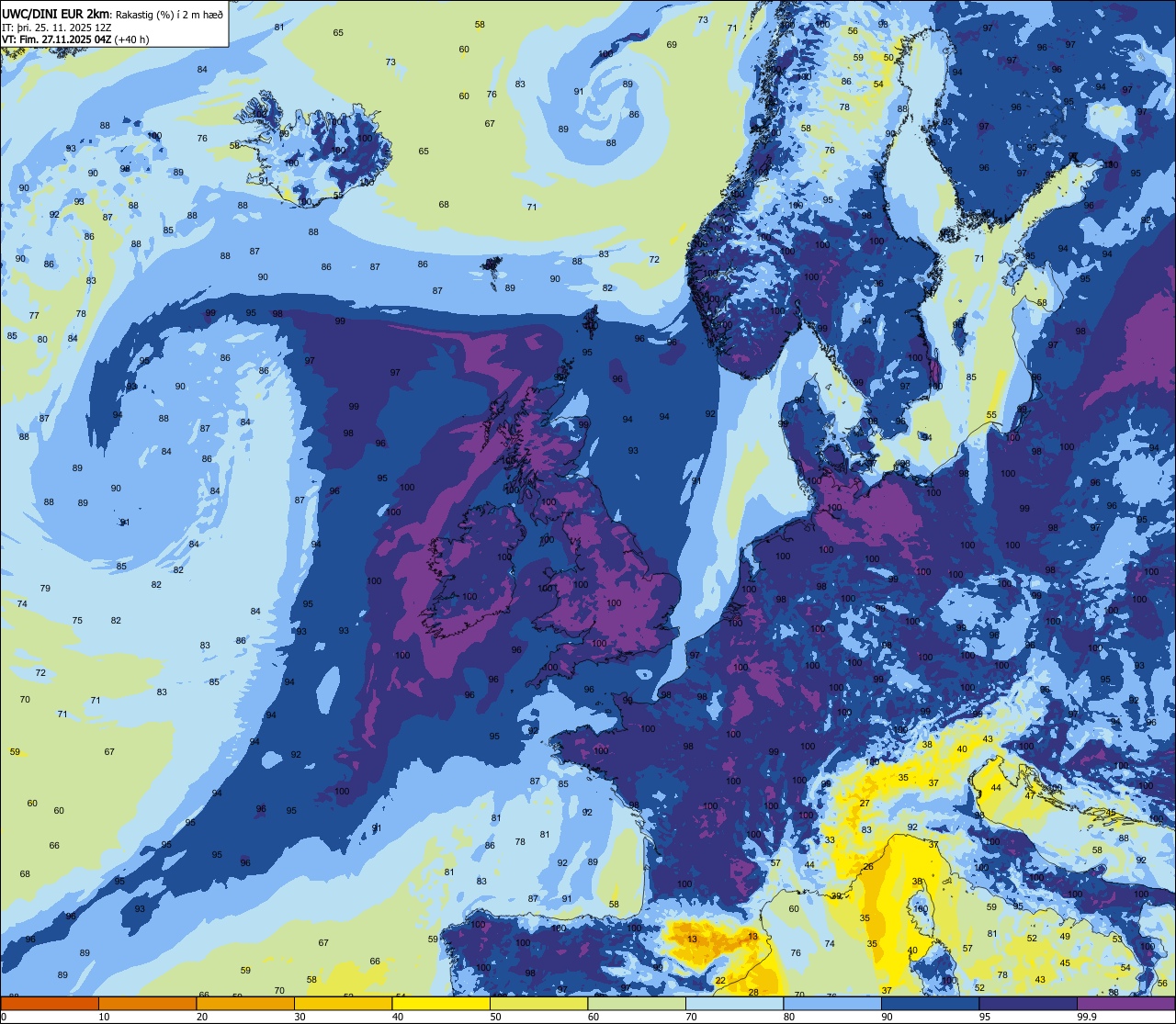Image resolution: width=1176 pixels, height=1024 pixels.
Task: Click the 70–80 pale blue legend swatch
Action: click(x=735, y=1003)
